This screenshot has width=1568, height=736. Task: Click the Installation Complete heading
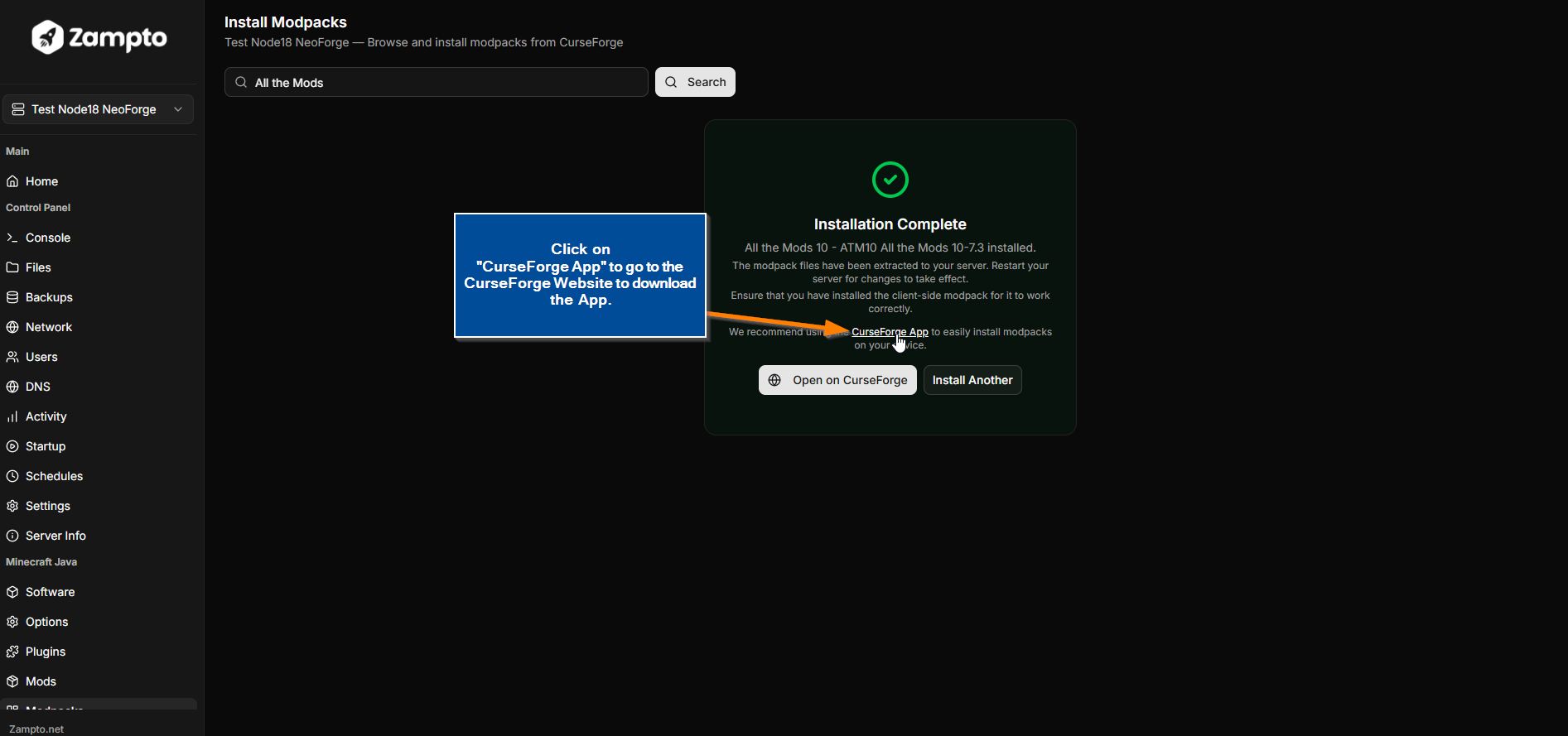(x=890, y=224)
